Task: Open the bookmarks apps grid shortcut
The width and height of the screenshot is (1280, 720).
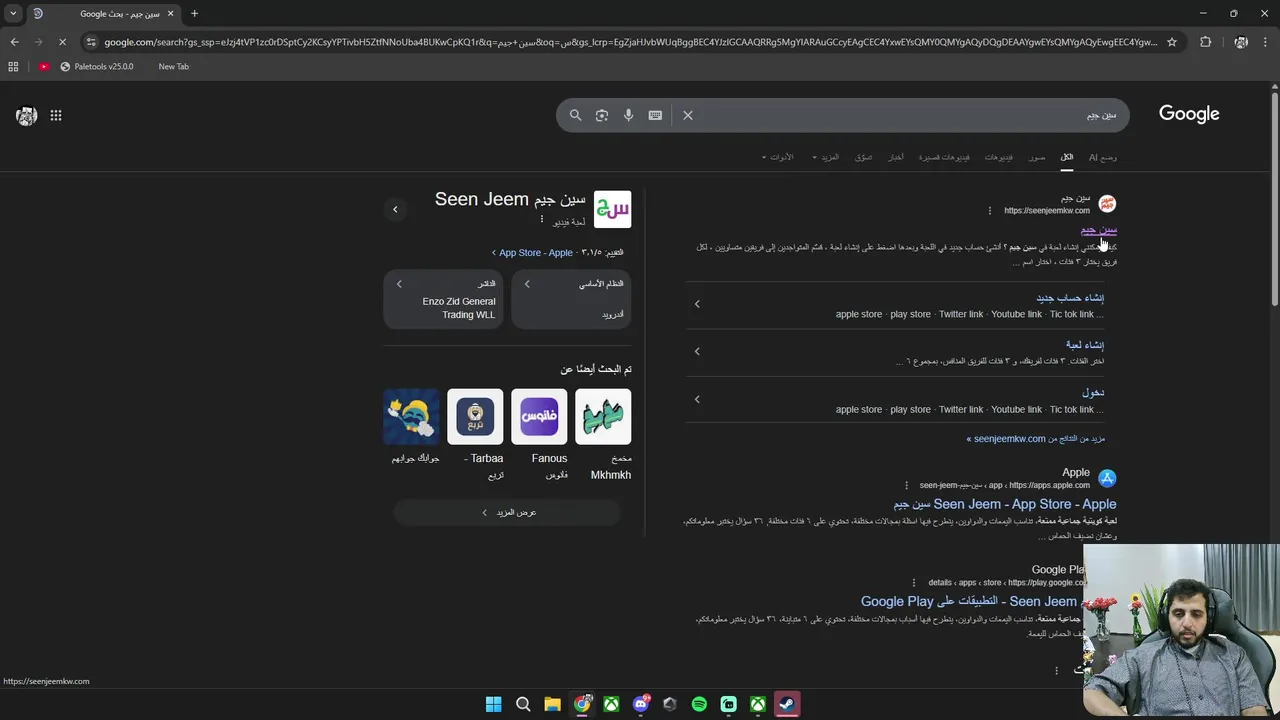Action: tap(13, 66)
